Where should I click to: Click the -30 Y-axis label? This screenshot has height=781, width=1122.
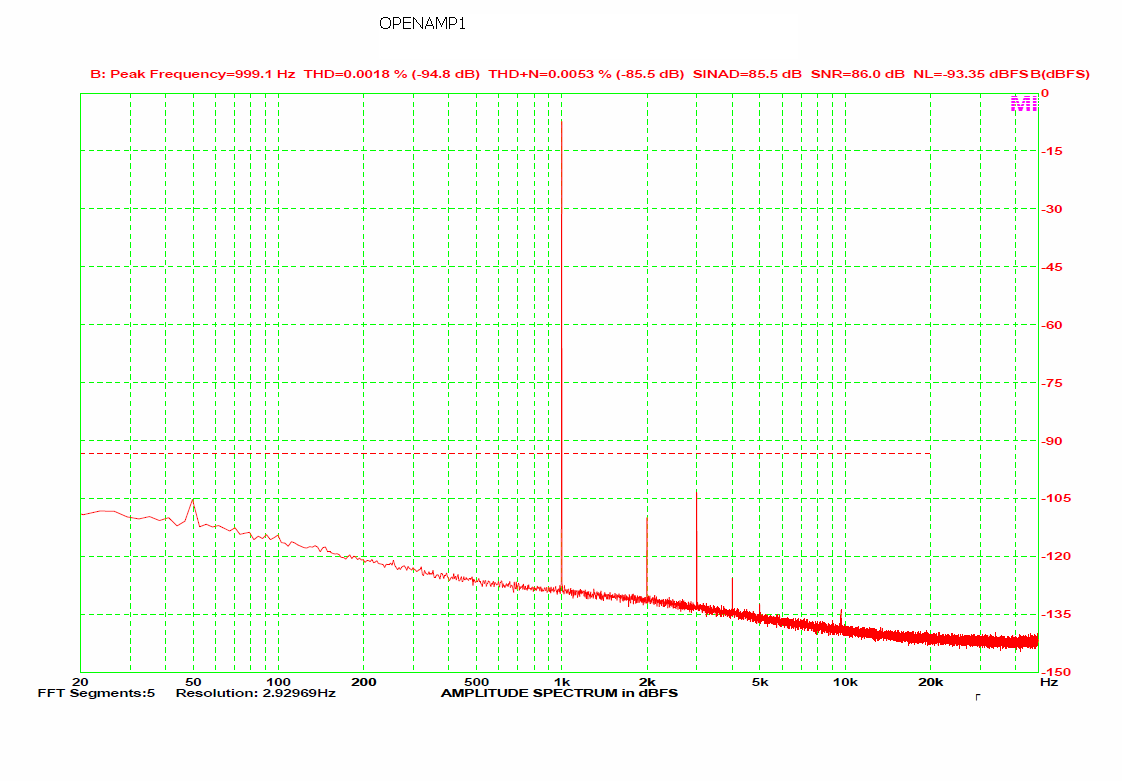tap(1051, 209)
